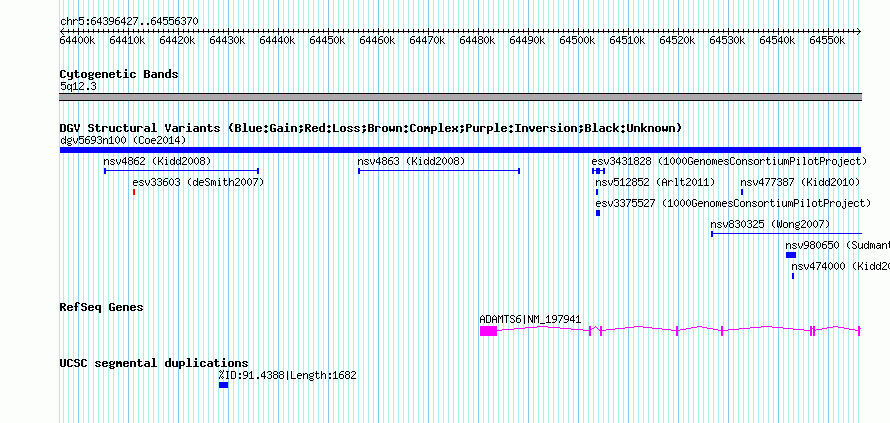This screenshot has width=890, height=423.
Task: Click the nsv477387 (Kidd2010) marker
Action: (x=742, y=192)
